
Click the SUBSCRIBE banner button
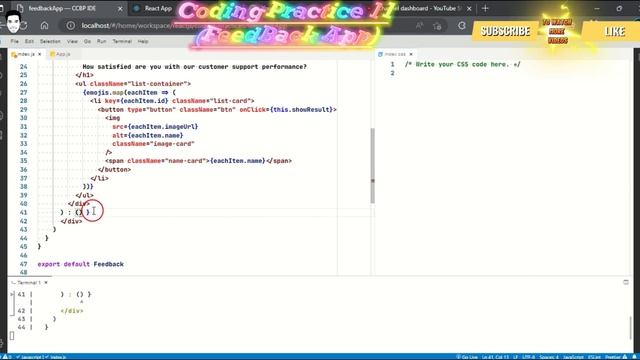(x=505, y=31)
